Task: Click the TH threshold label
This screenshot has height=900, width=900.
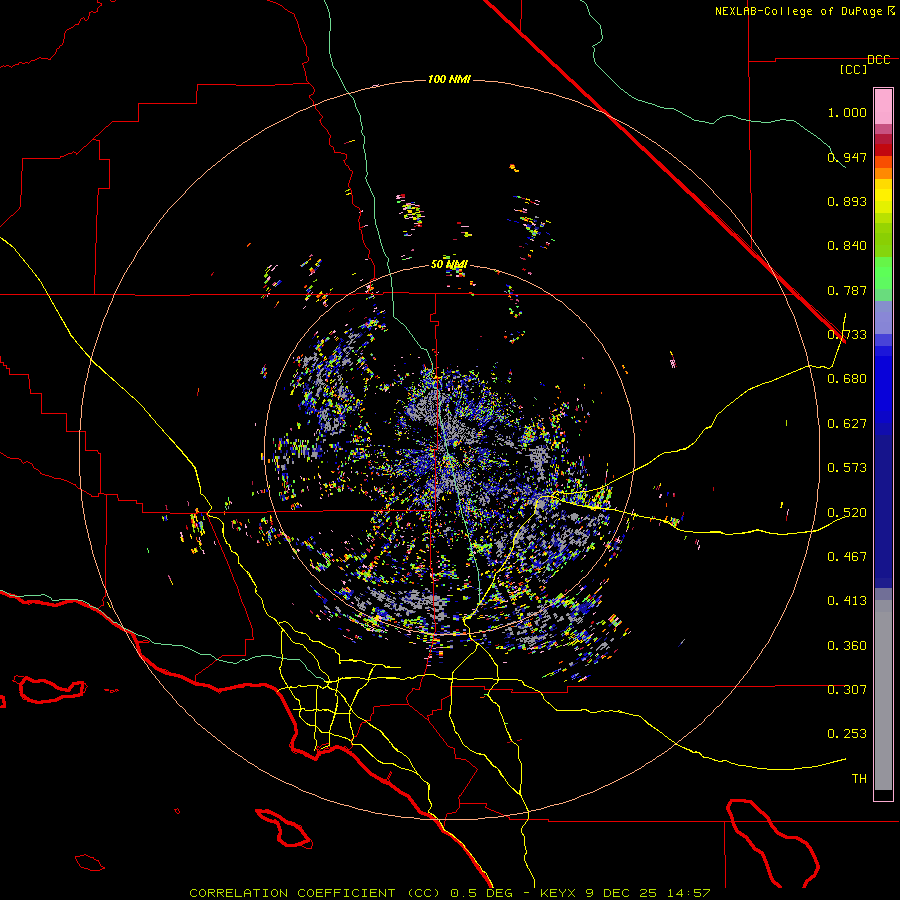Action: coord(859,779)
